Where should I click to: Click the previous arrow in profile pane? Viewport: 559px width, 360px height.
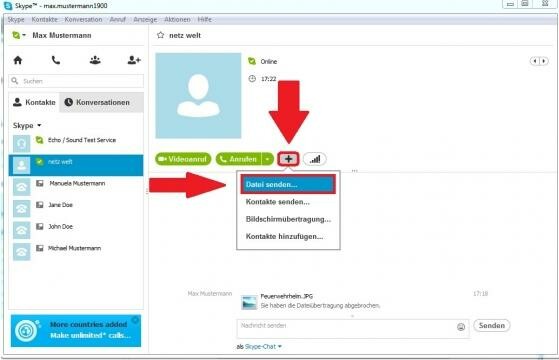[x=534, y=61]
